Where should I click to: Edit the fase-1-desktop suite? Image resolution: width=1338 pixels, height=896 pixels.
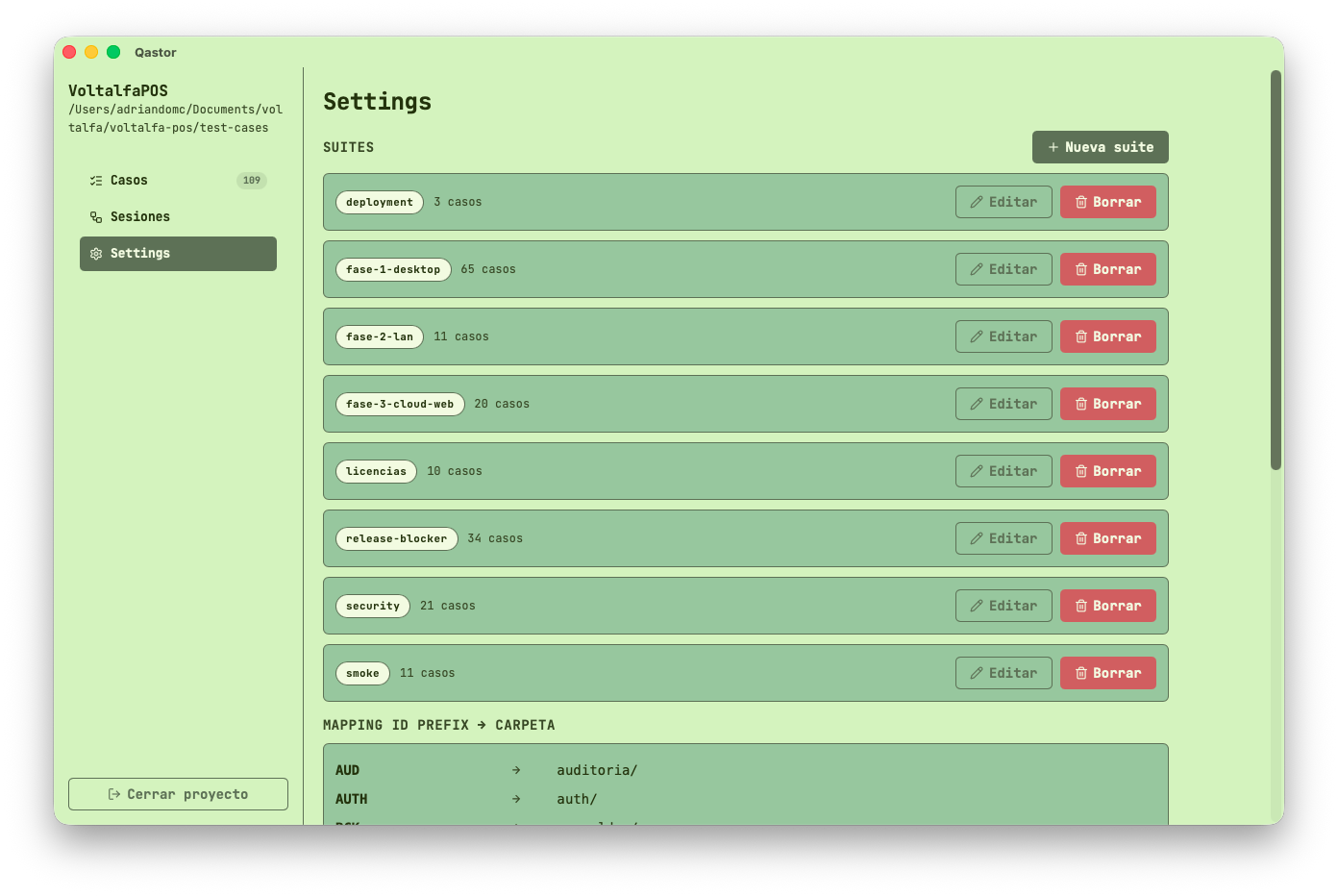[x=1003, y=269]
